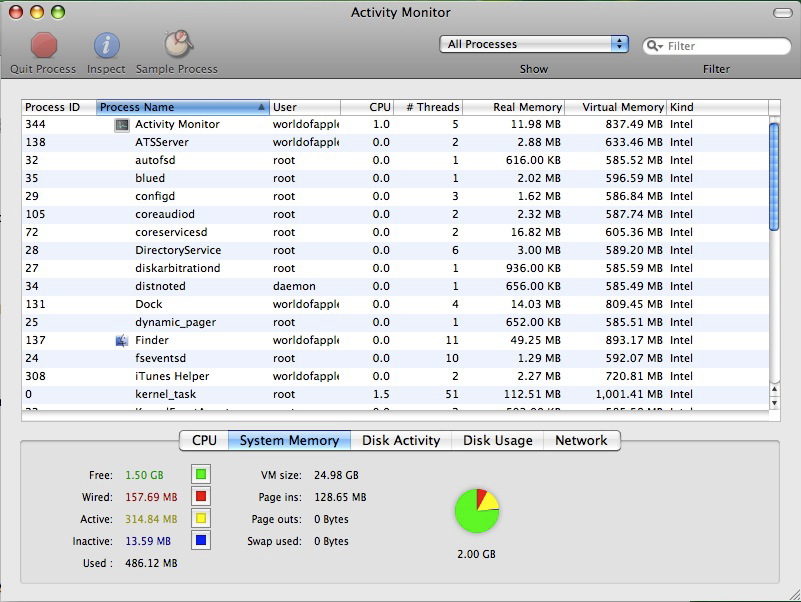
Task: Click the 1.50 GB Free memory value
Action: (x=145, y=475)
